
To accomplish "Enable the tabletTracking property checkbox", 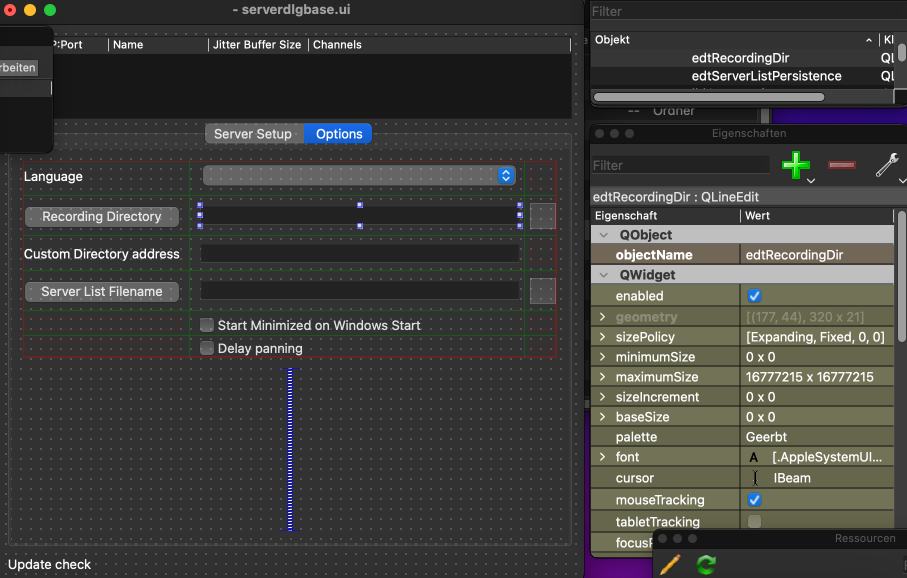I will pyautogui.click(x=754, y=521).
